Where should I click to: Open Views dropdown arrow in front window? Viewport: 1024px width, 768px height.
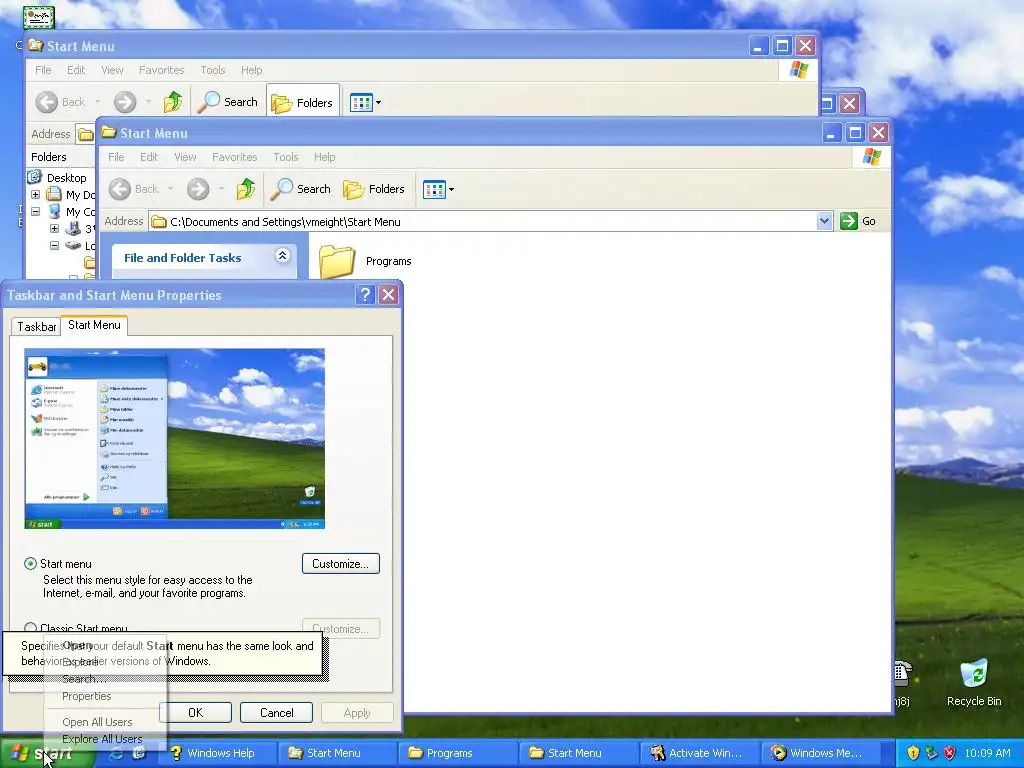point(451,189)
